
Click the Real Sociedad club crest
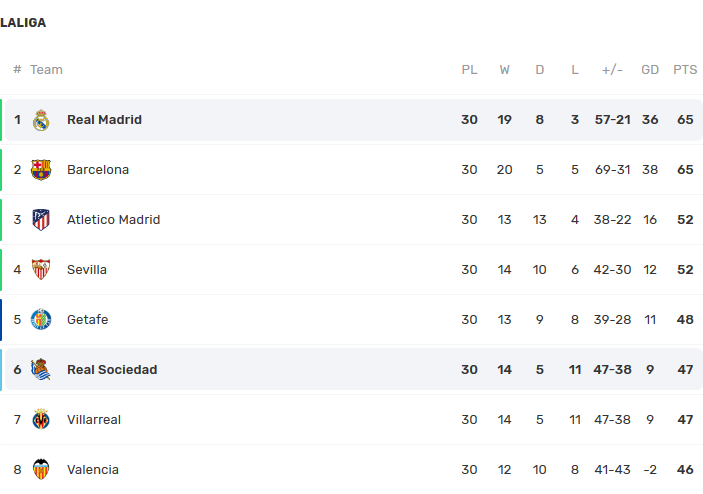pos(41,370)
